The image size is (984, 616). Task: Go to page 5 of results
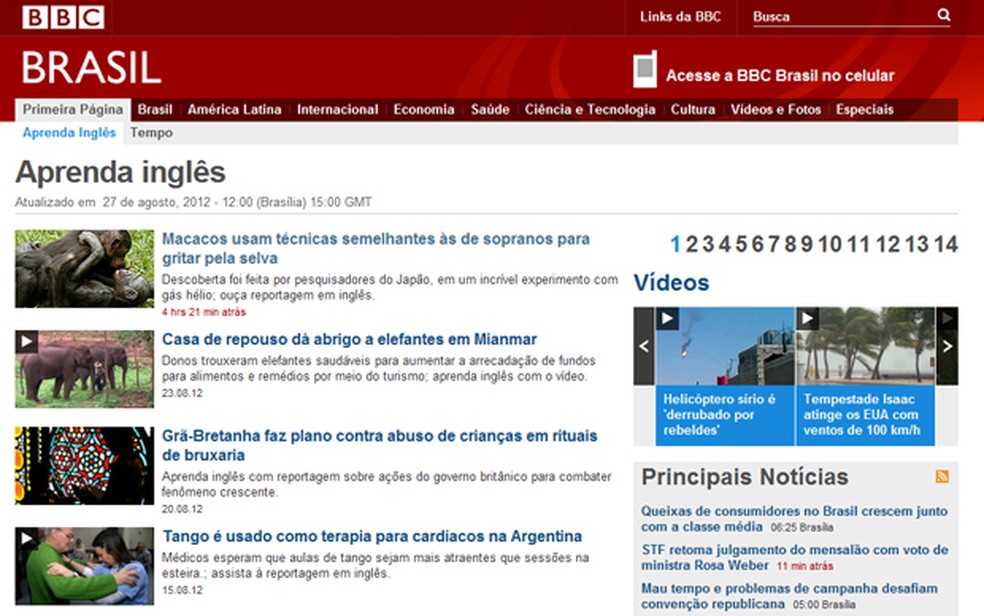tap(742, 243)
